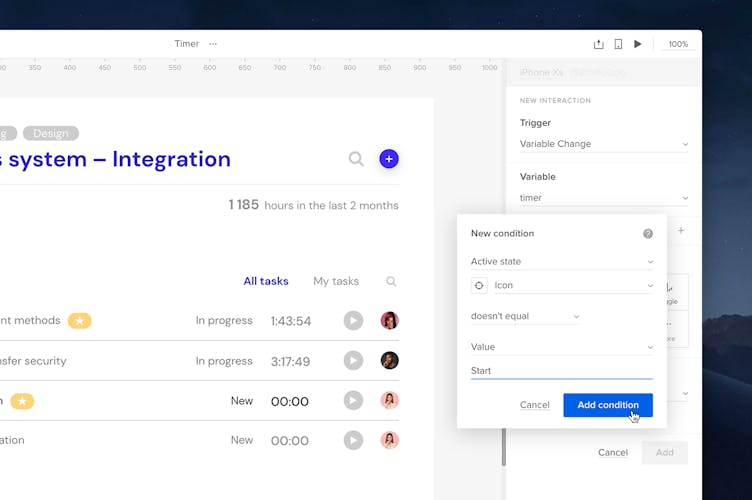Click the In progress status of methods row
752x500 pixels.
coord(224,320)
